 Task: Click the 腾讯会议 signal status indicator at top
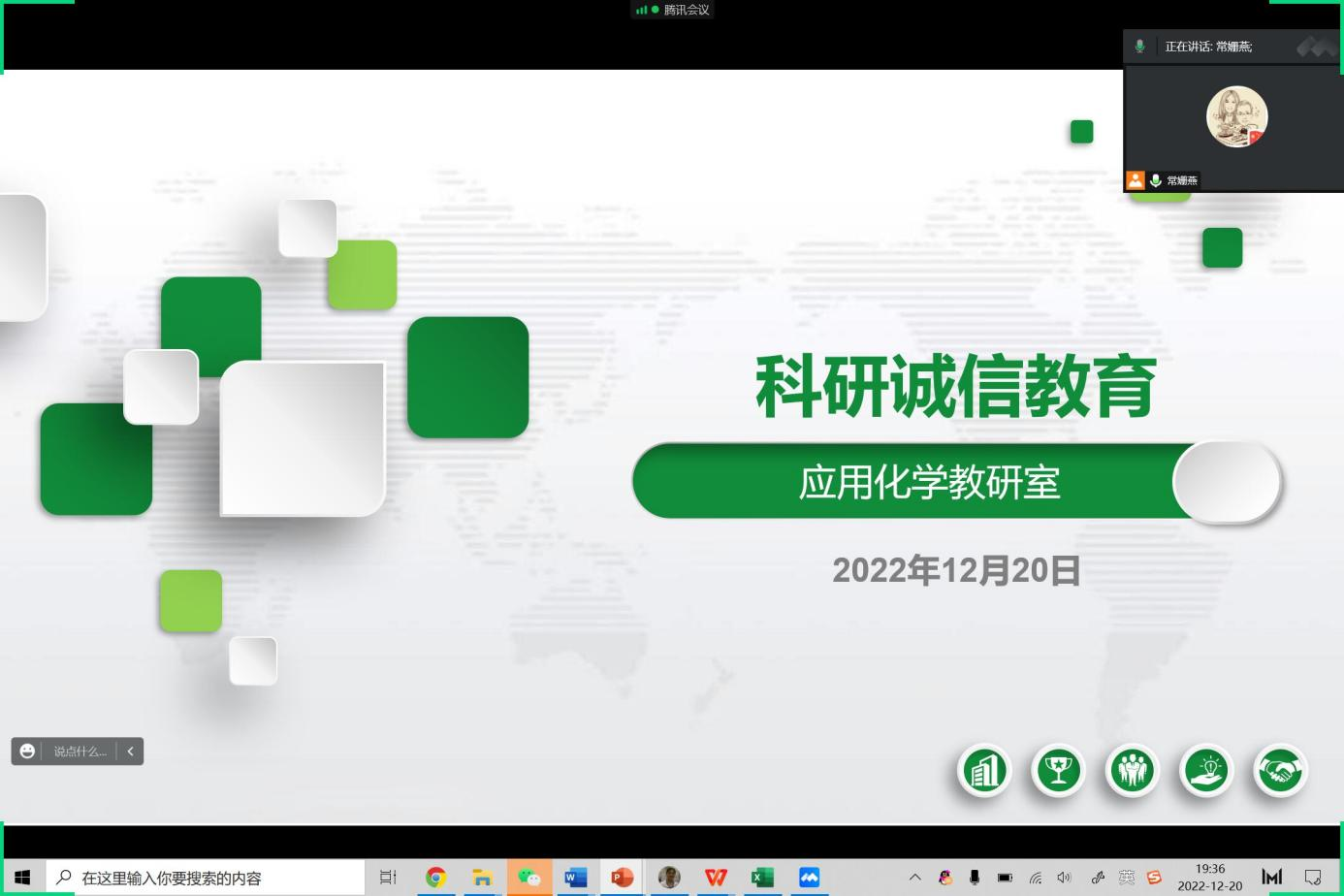point(672,10)
